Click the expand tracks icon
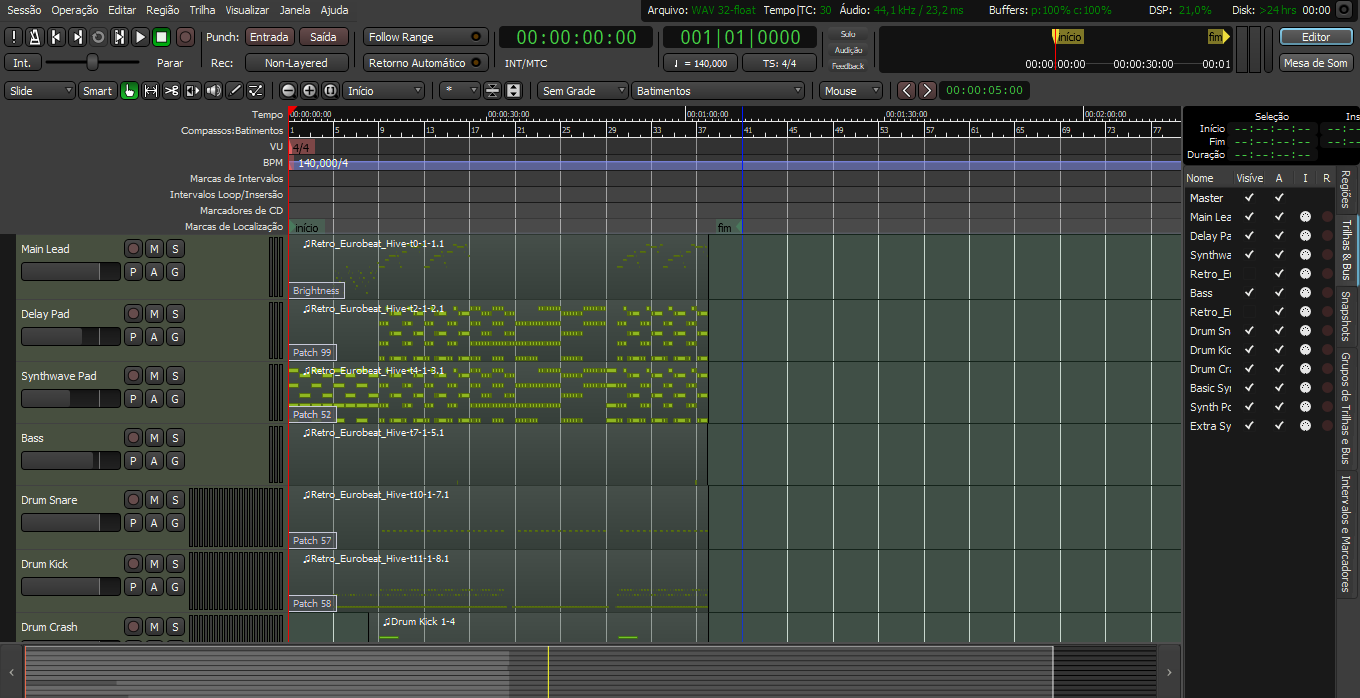 [513, 91]
